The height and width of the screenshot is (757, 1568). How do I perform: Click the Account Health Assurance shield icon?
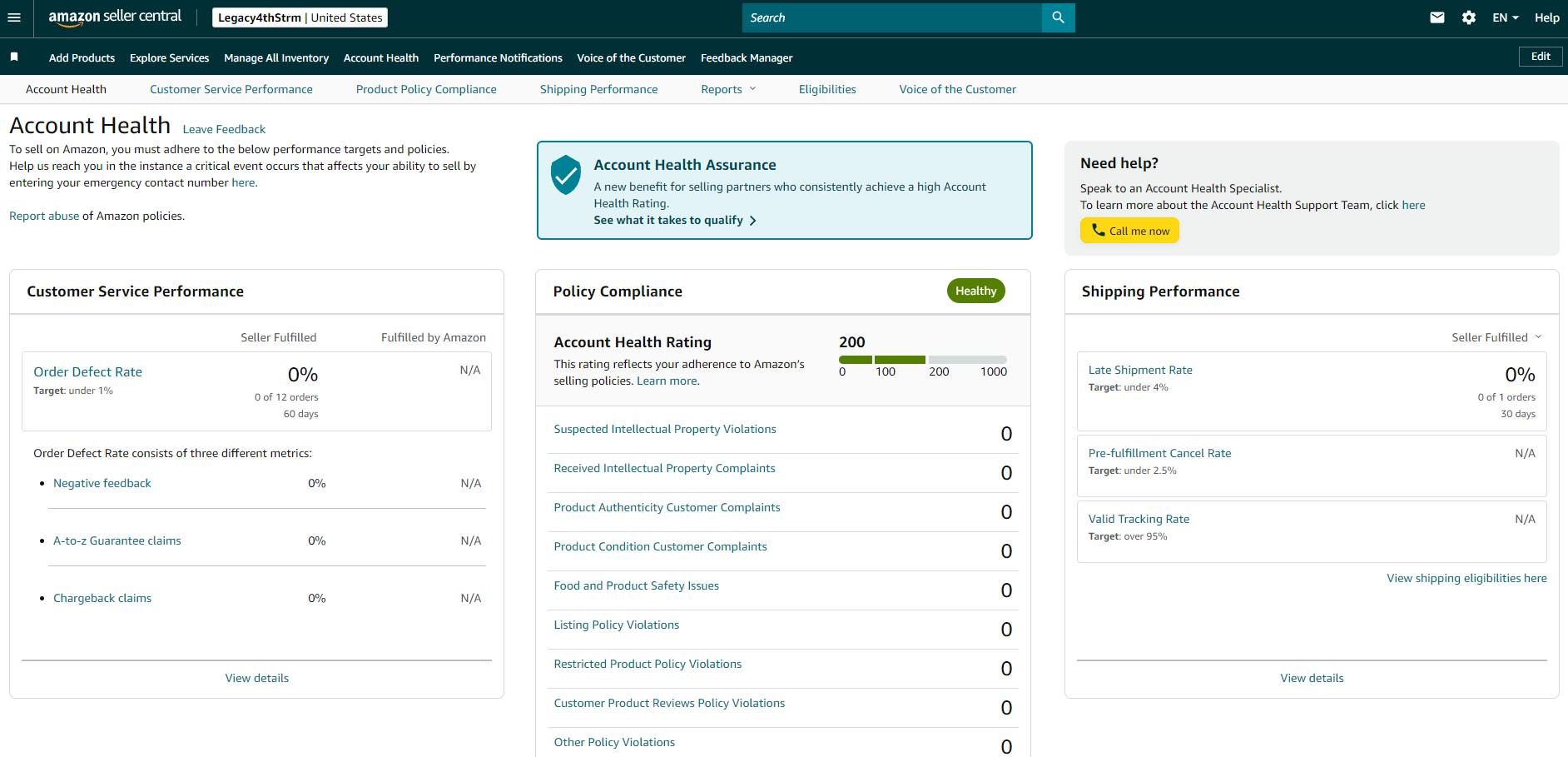566,175
